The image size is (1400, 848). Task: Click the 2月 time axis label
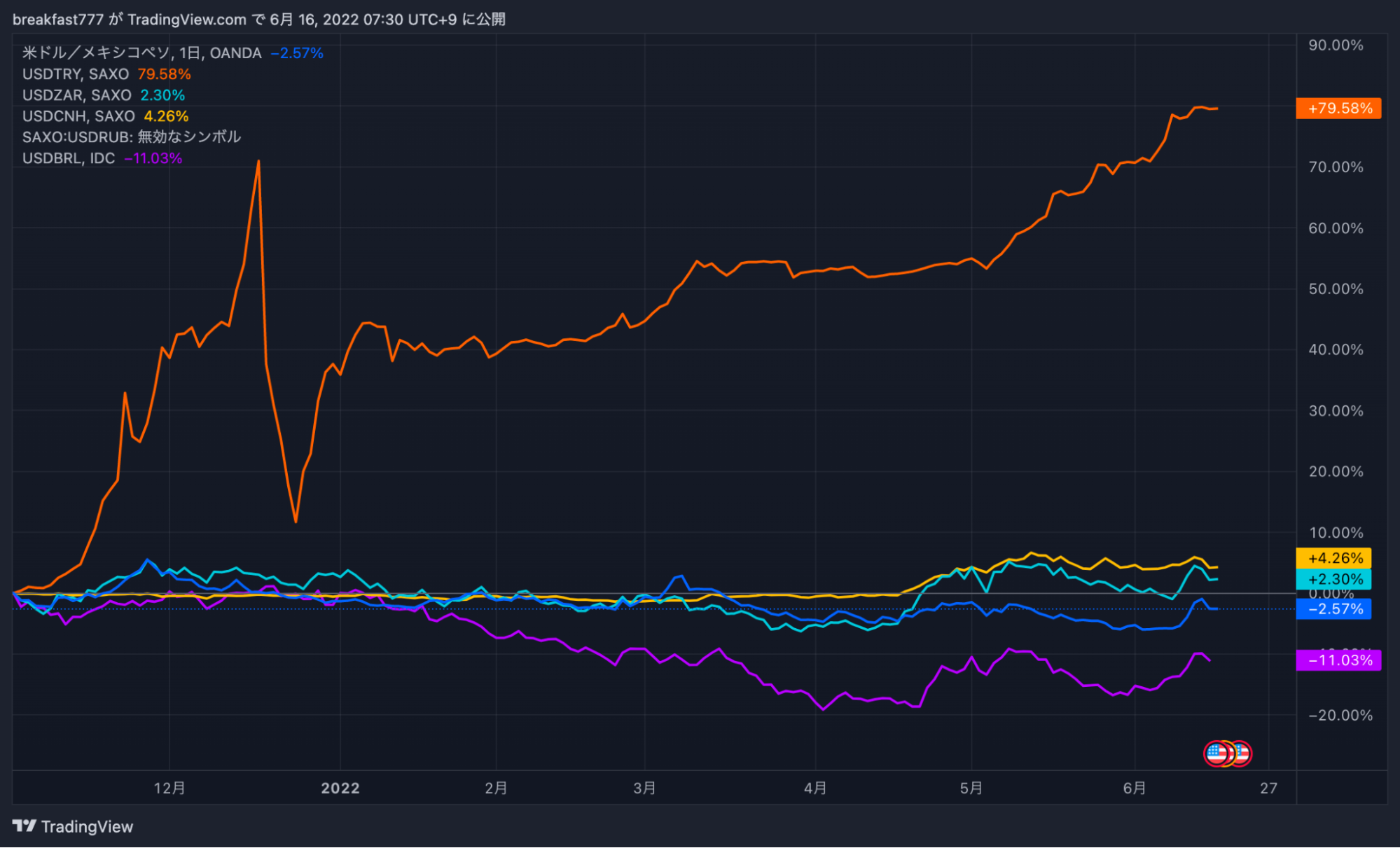point(496,788)
